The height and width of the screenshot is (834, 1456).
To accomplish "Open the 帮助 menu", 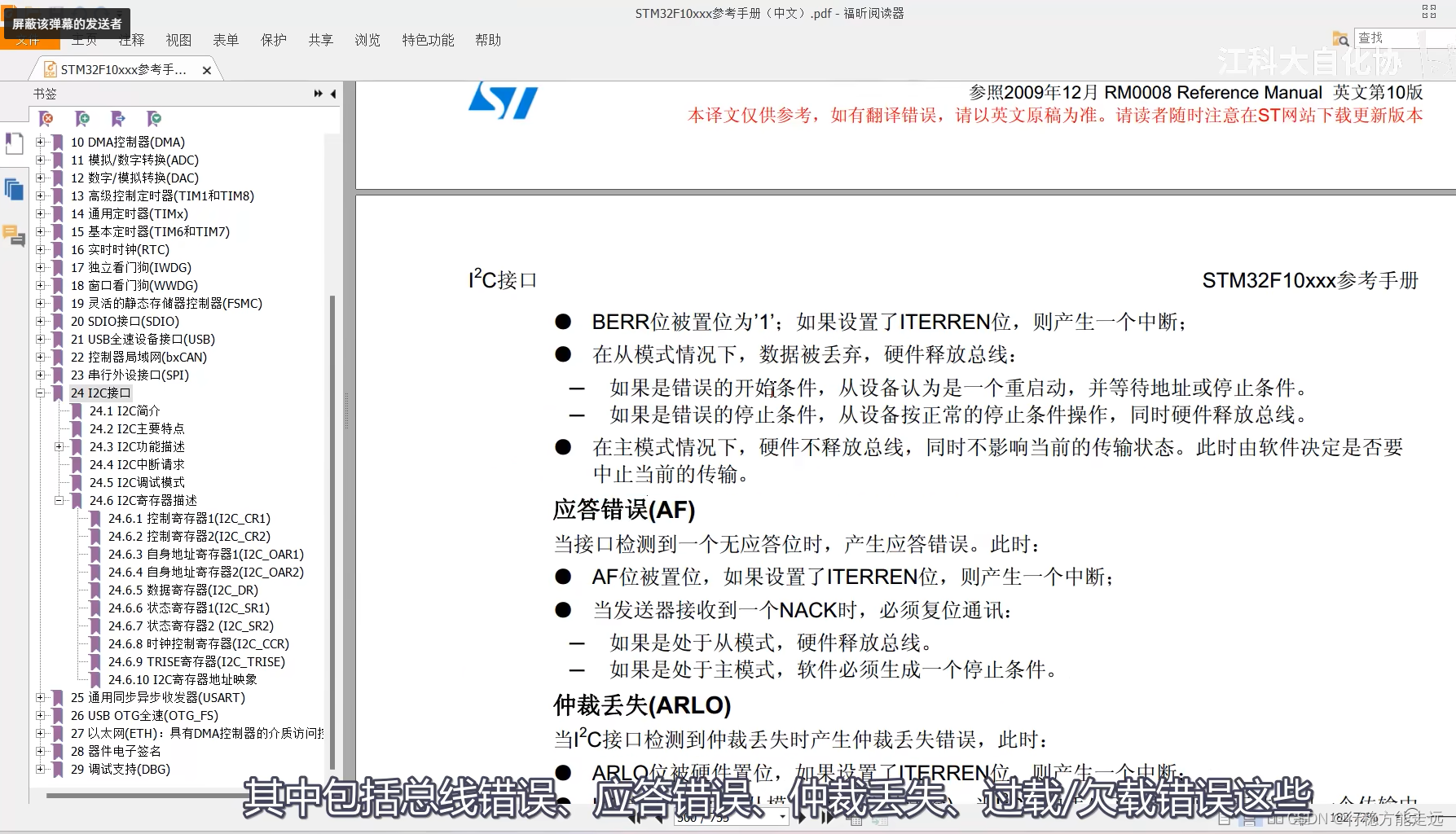I will tap(488, 40).
